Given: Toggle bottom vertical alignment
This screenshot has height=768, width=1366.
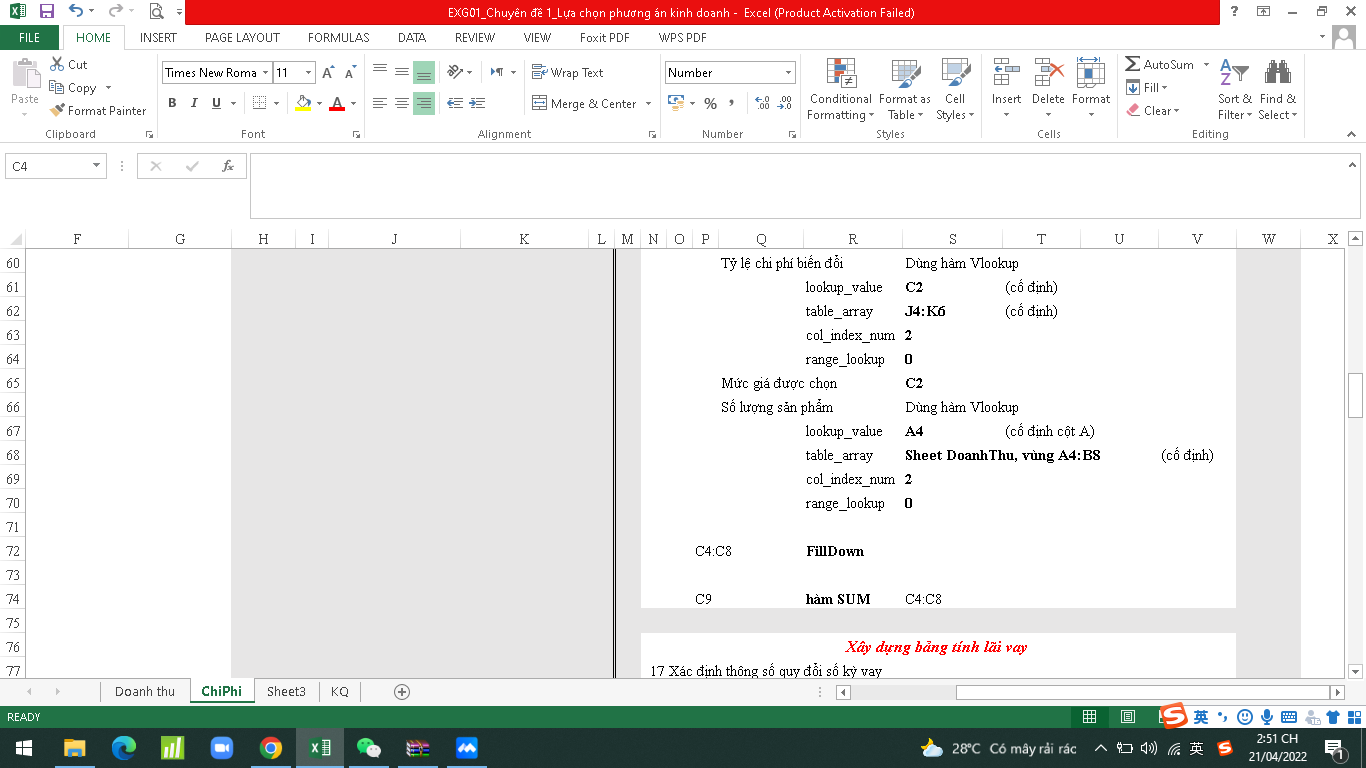Looking at the screenshot, I should tap(424, 72).
